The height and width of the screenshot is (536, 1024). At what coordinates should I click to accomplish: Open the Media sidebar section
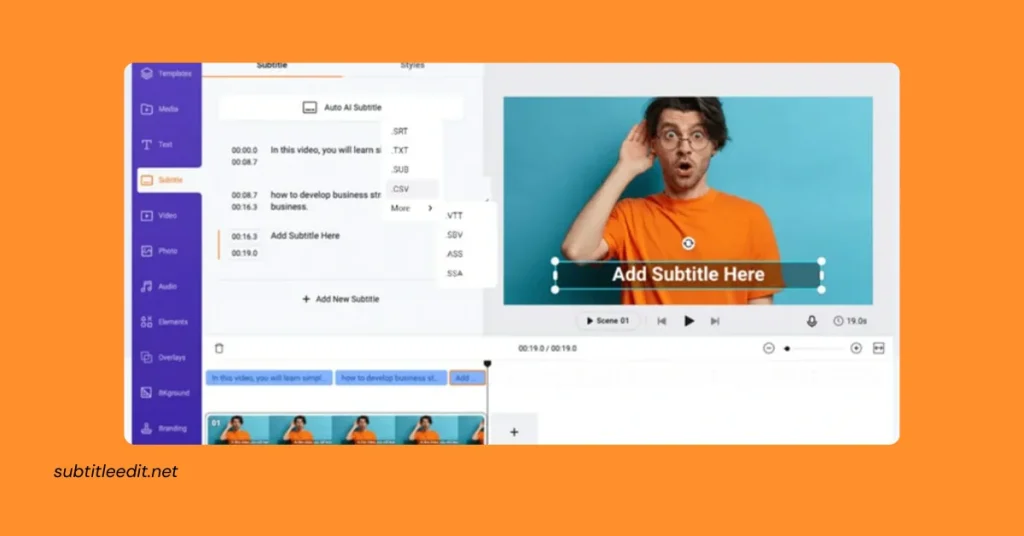pyautogui.click(x=160, y=109)
